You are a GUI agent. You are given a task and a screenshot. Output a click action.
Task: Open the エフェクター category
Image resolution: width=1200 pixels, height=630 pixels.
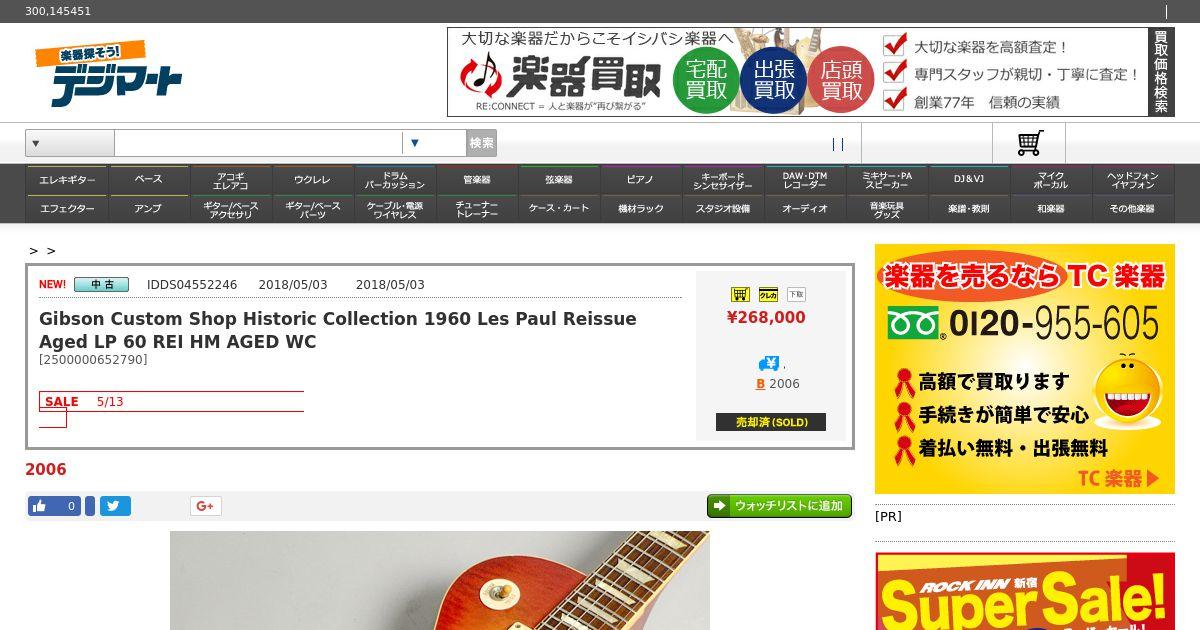tap(67, 209)
